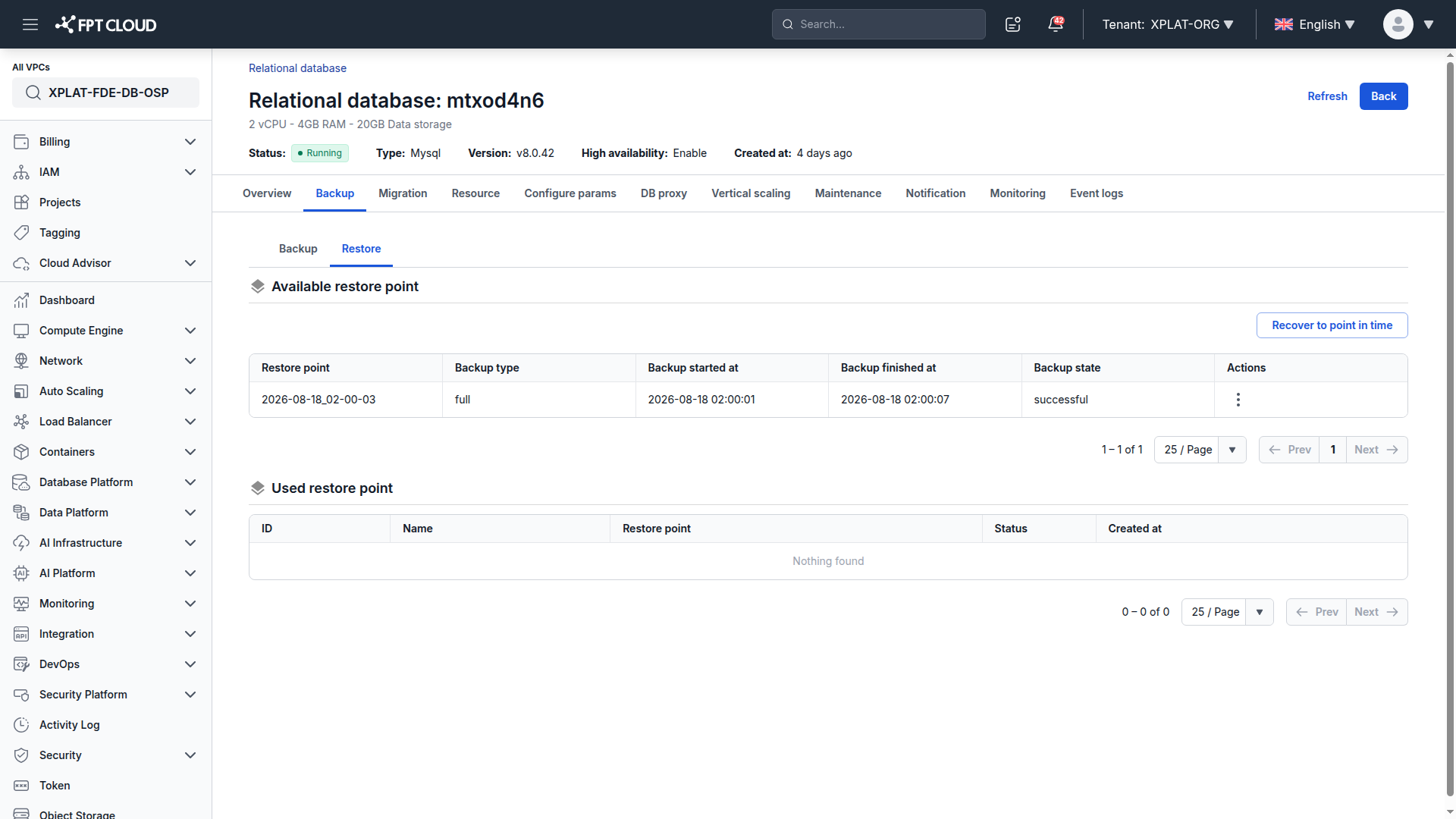Open the Configure params tab
Viewport: 1456px width, 819px height.
click(x=570, y=193)
